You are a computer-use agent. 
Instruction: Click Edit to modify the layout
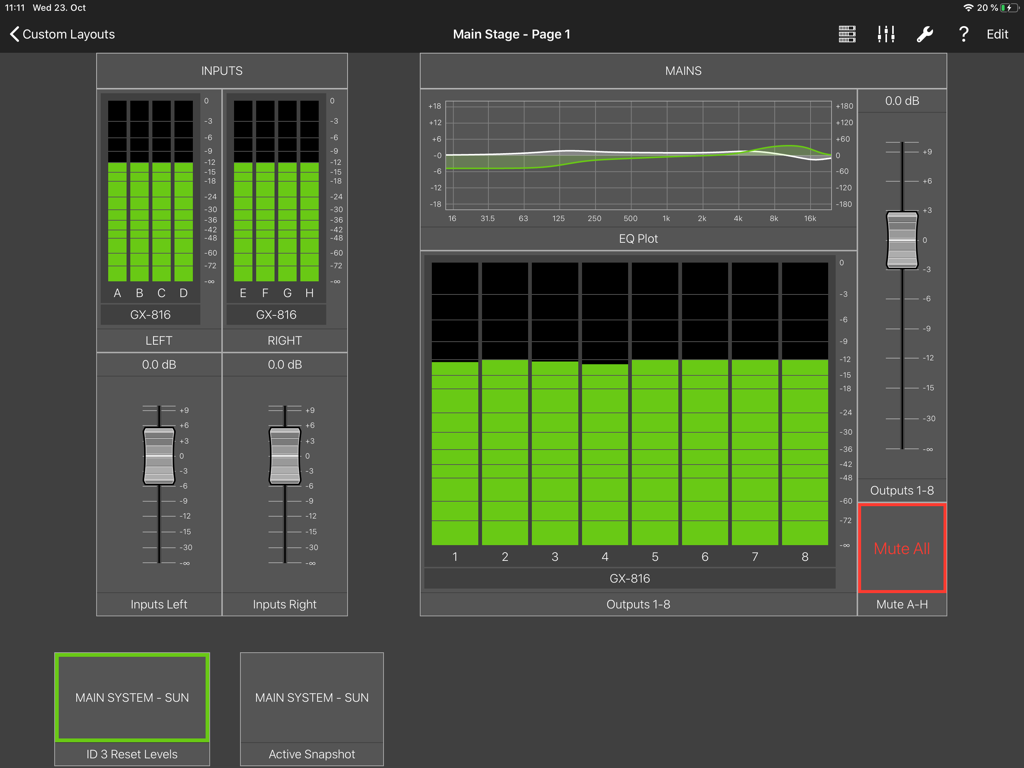(997, 33)
